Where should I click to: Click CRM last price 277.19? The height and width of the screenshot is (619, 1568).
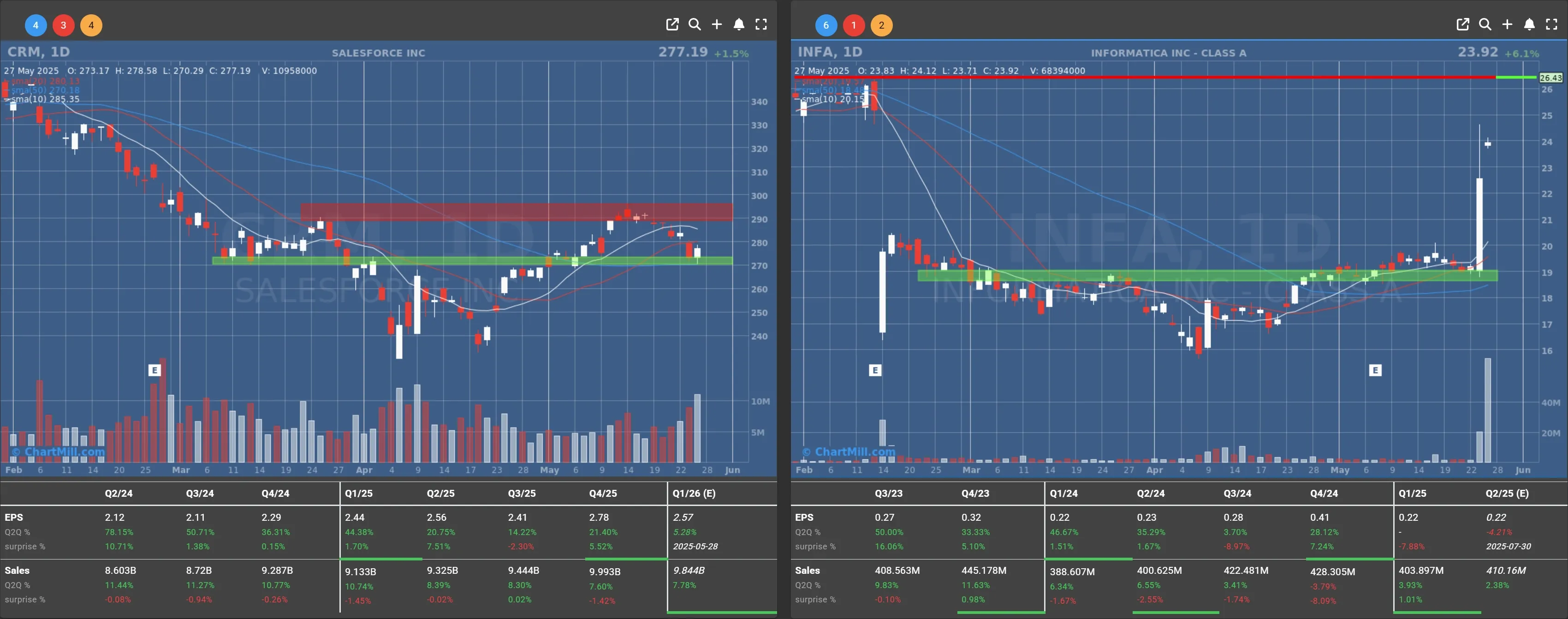click(x=683, y=52)
